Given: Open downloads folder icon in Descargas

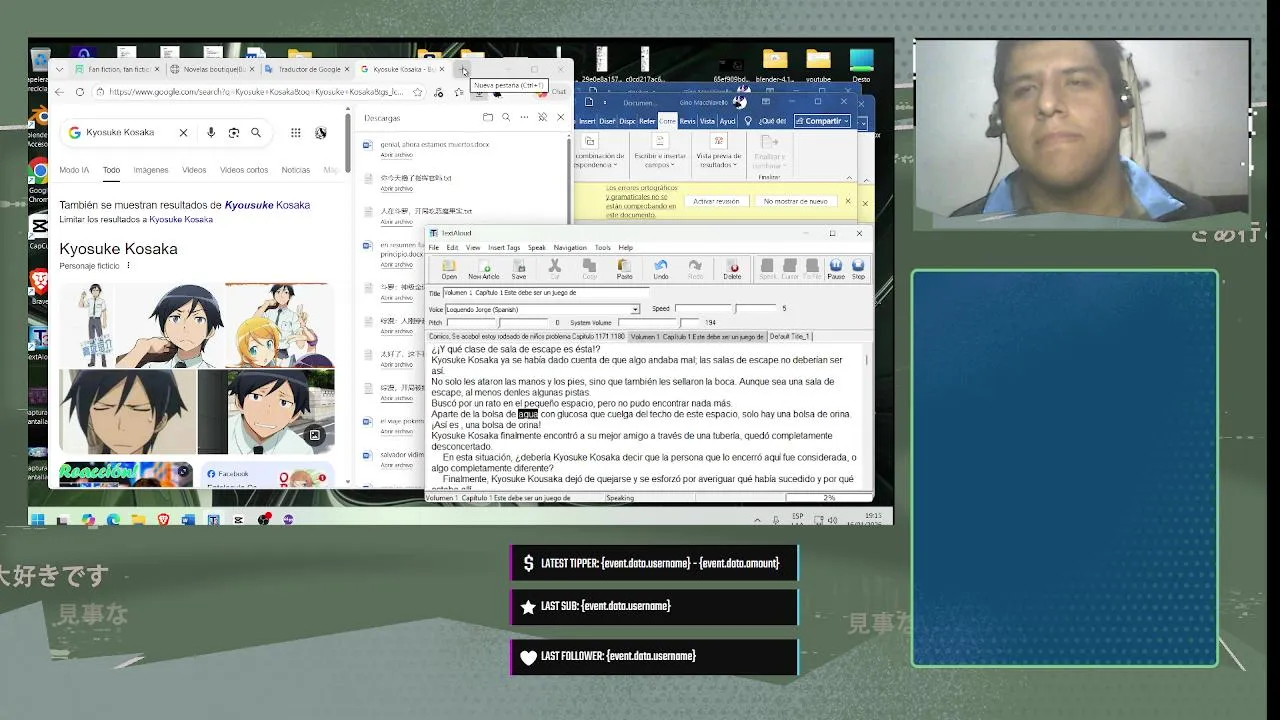Looking at the screenshot, I should click(487, 117).
